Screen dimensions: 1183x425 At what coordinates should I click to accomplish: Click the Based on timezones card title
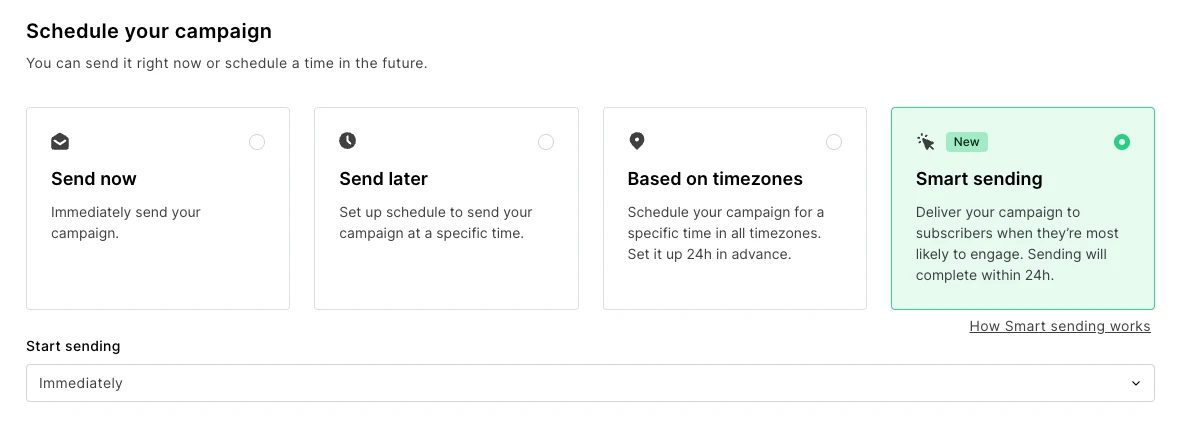[x=715, y=179]
